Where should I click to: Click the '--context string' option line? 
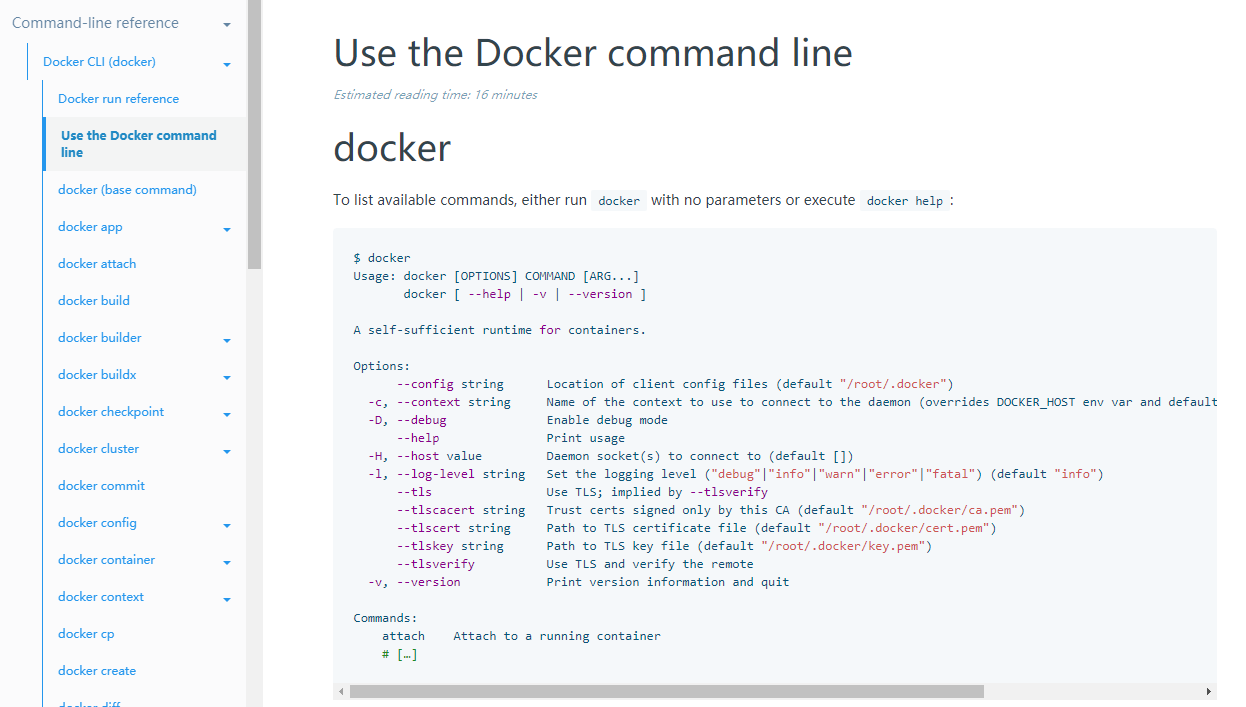[792, 402]
